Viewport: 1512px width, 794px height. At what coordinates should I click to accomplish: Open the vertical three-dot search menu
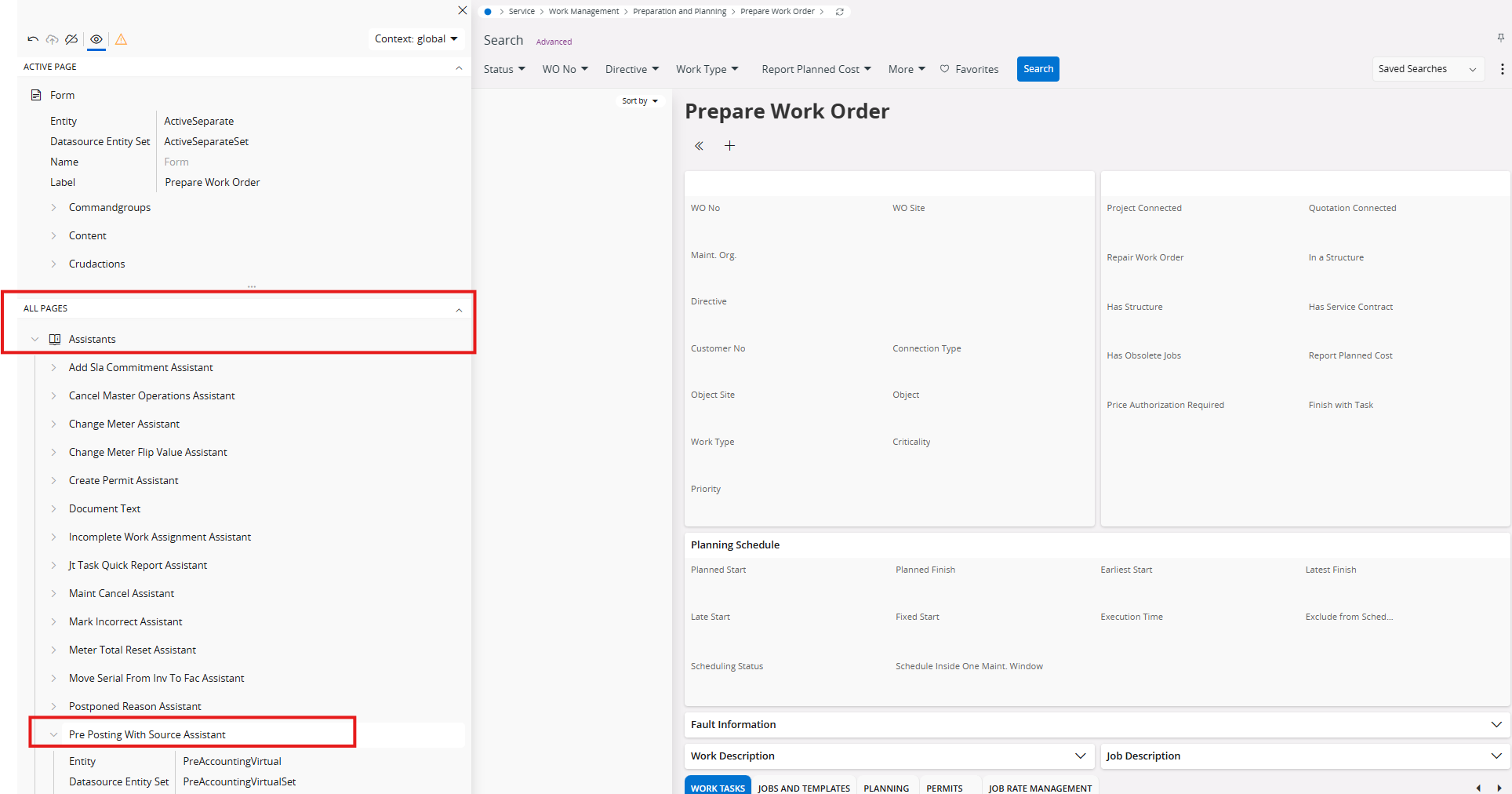(1502, 69)
